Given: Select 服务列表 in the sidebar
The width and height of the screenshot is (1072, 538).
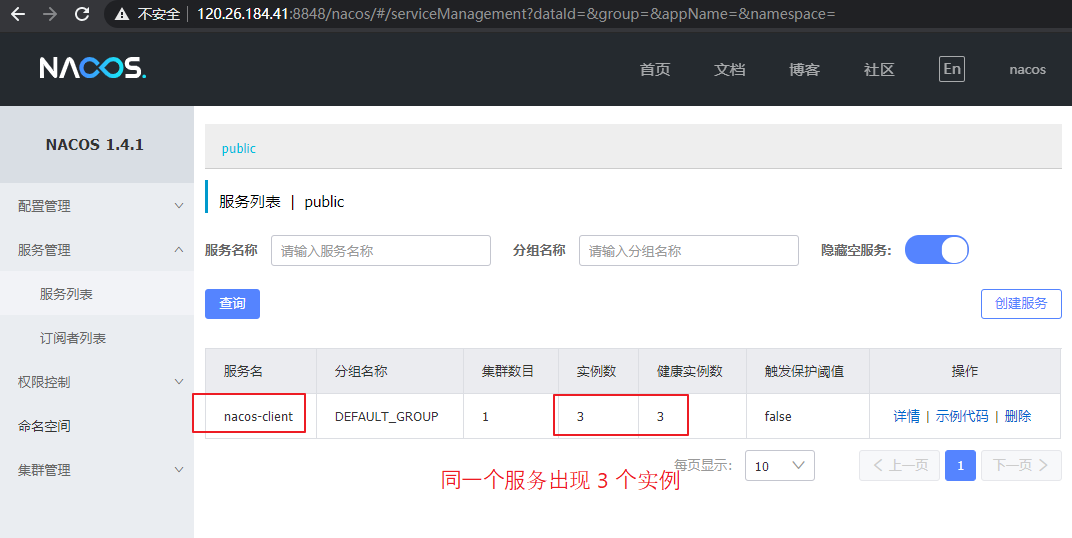Looking at the screenshot, I should tap(97, 294).
